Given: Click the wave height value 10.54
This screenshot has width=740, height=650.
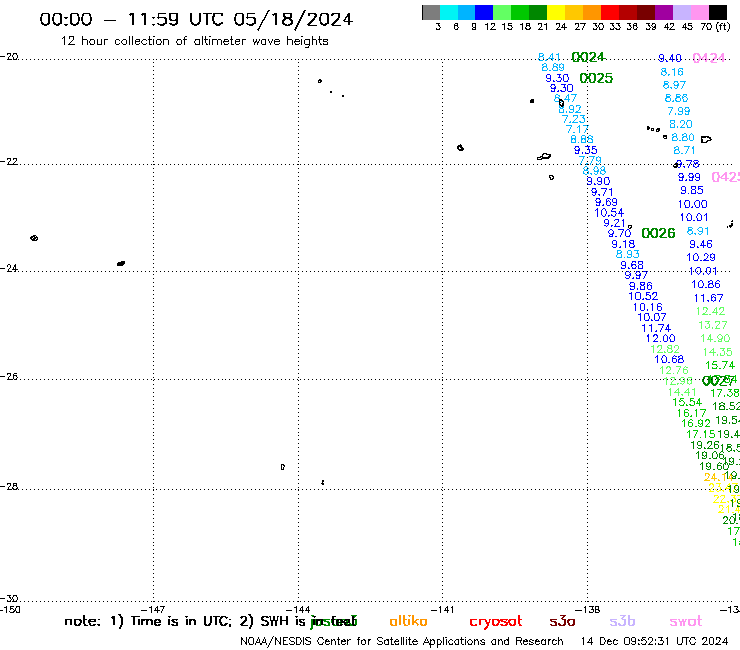Looking at the screenshot, I should [609, 213].
